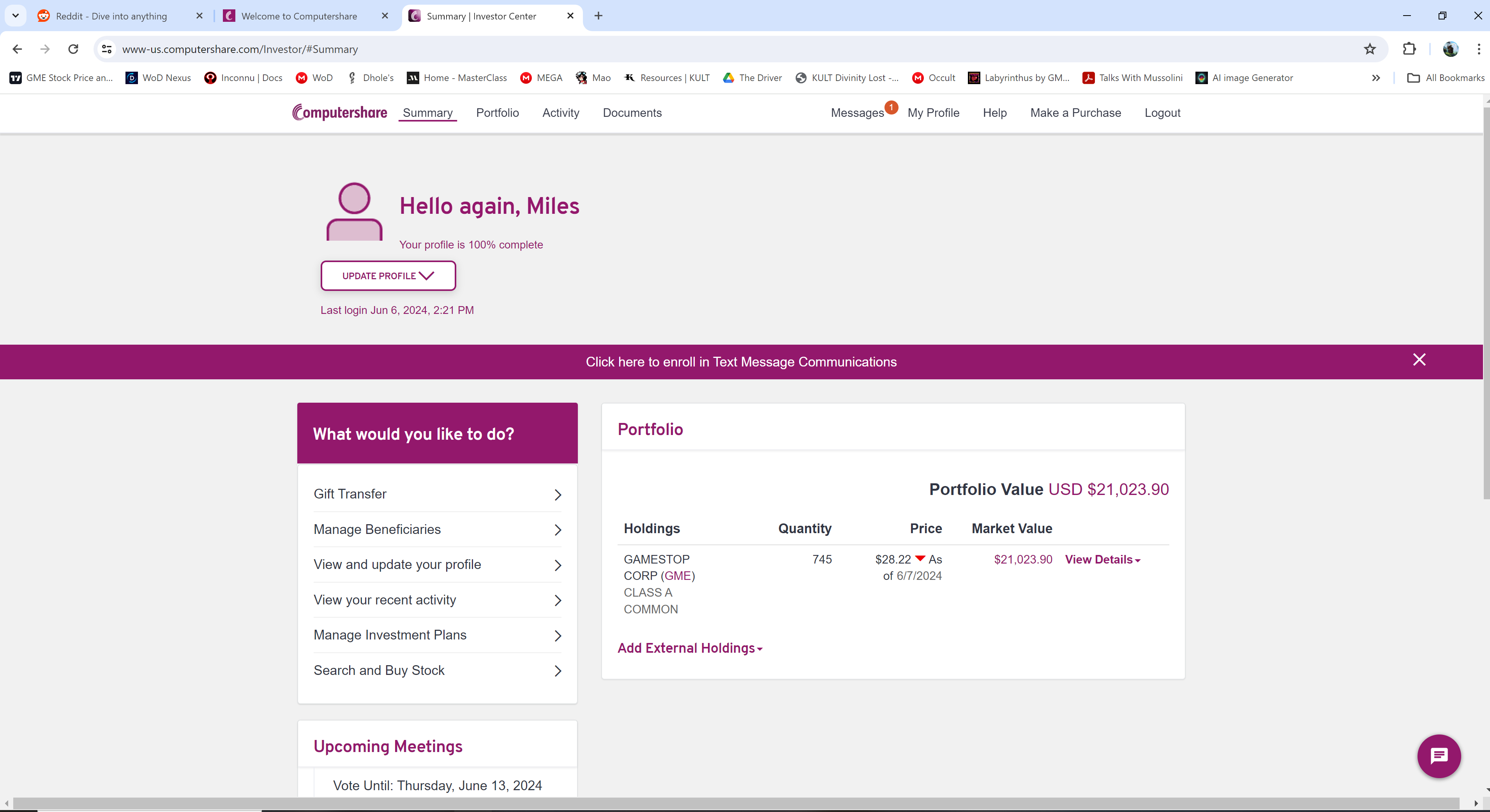Screen dimensions: 1490x812
Task: Open the MEGA bookmark
Action: 541,78
